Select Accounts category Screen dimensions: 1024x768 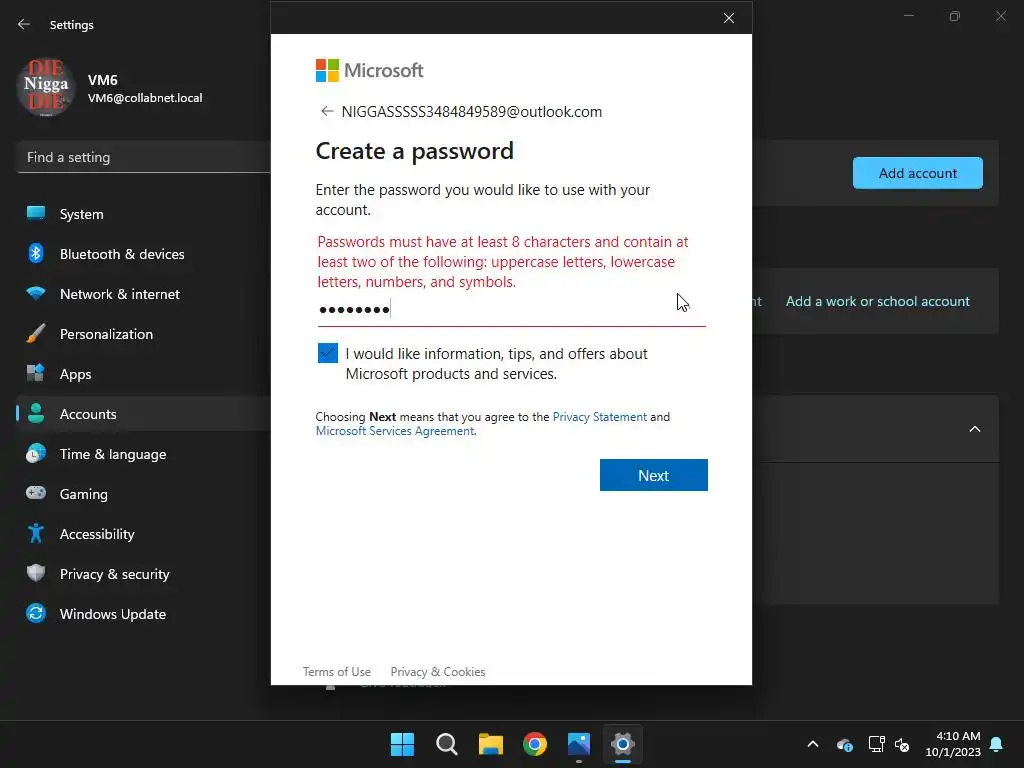144,414
